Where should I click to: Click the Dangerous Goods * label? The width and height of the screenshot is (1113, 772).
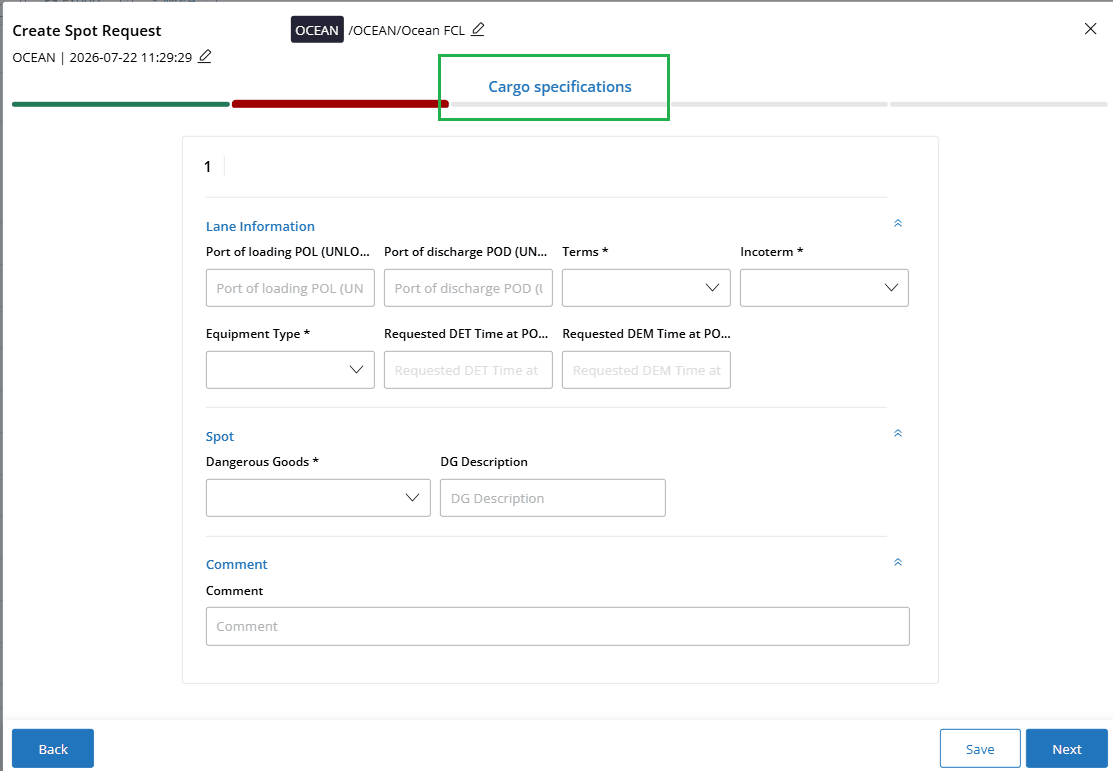click(x=262, y=462)
